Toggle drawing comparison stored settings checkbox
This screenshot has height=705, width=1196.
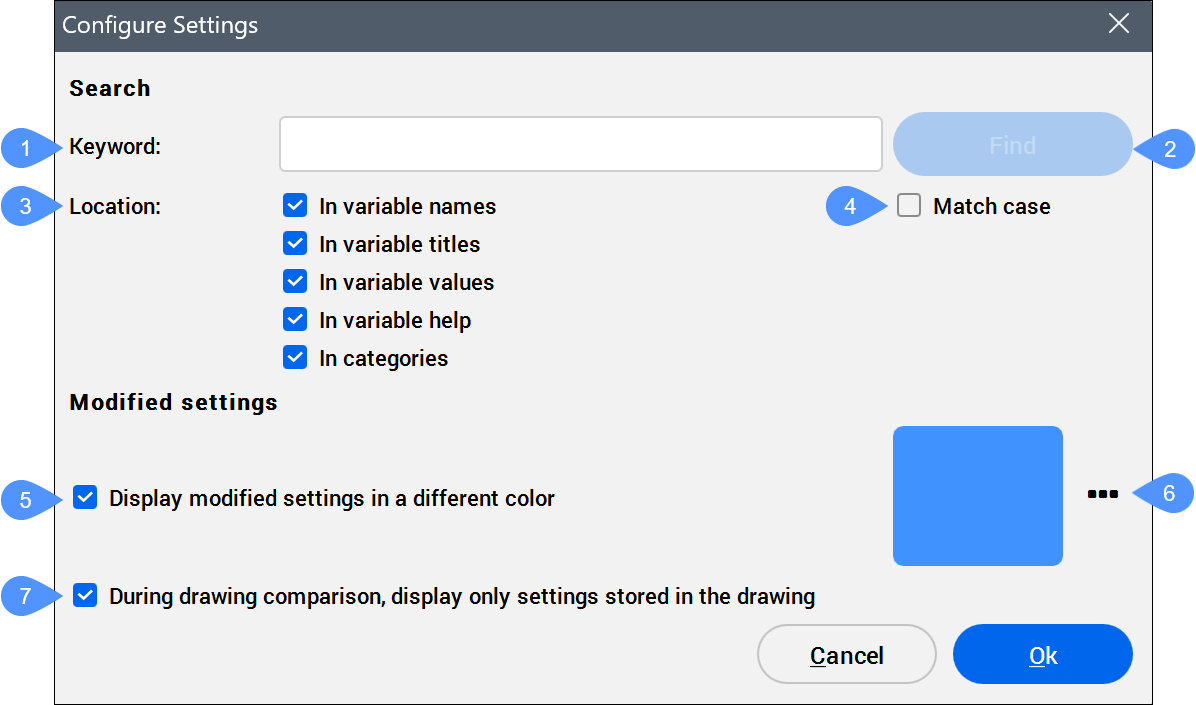pyautogui.click(x=86, y=596)
